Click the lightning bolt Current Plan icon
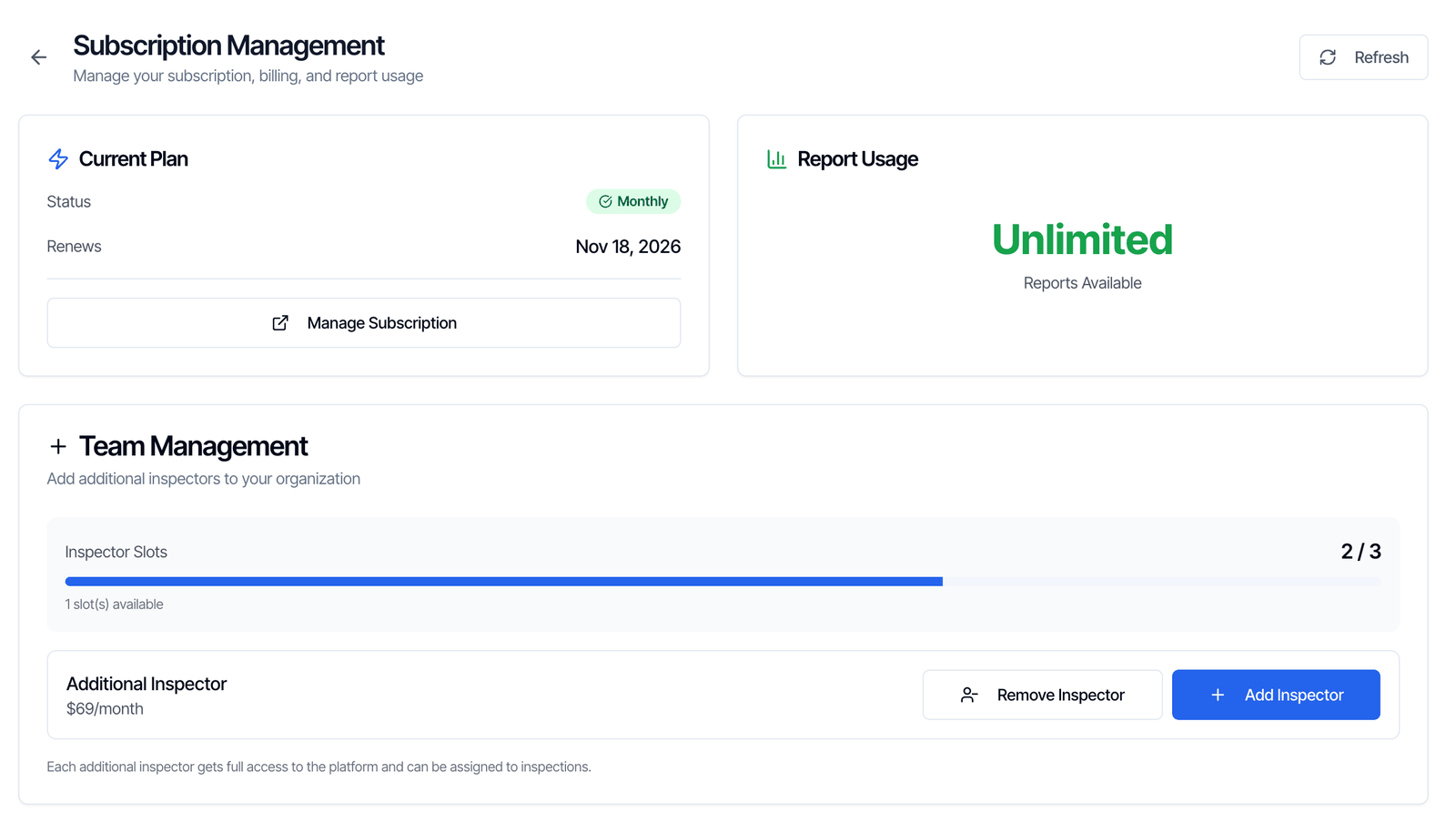1456x823 pixels. (x=58, y=159)
